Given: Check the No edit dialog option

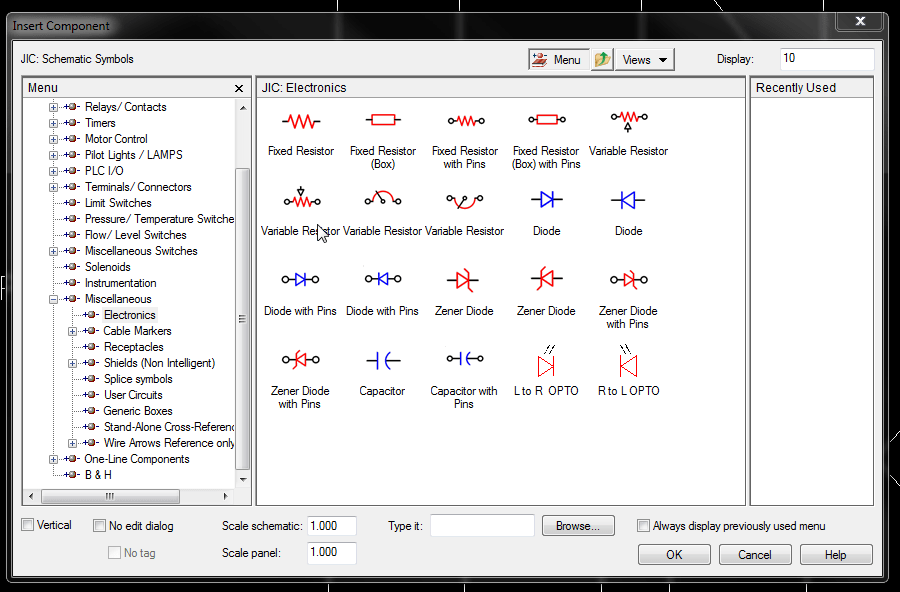Looking at the screenshot, I should coord(100,525).
